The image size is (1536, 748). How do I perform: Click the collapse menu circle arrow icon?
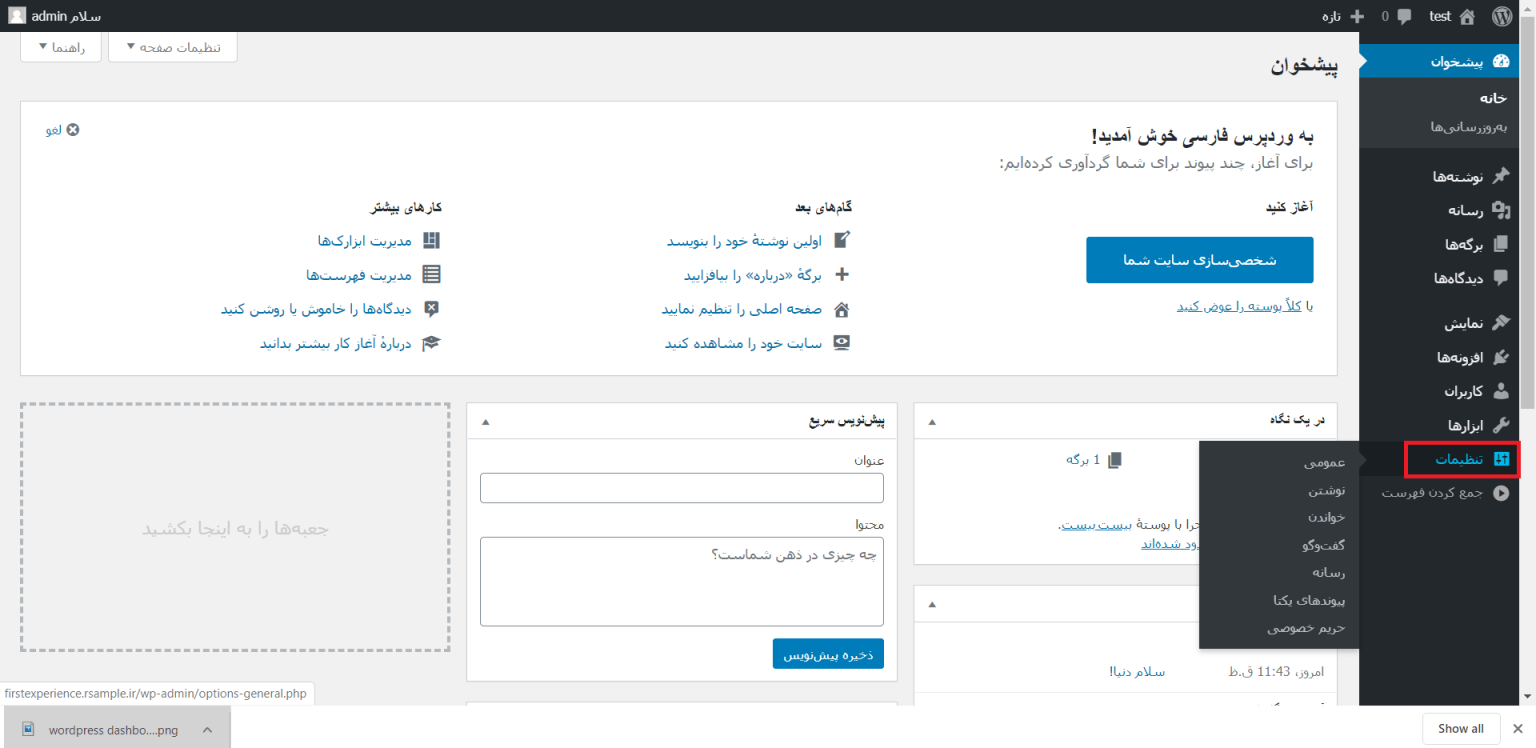[1500, 493]
